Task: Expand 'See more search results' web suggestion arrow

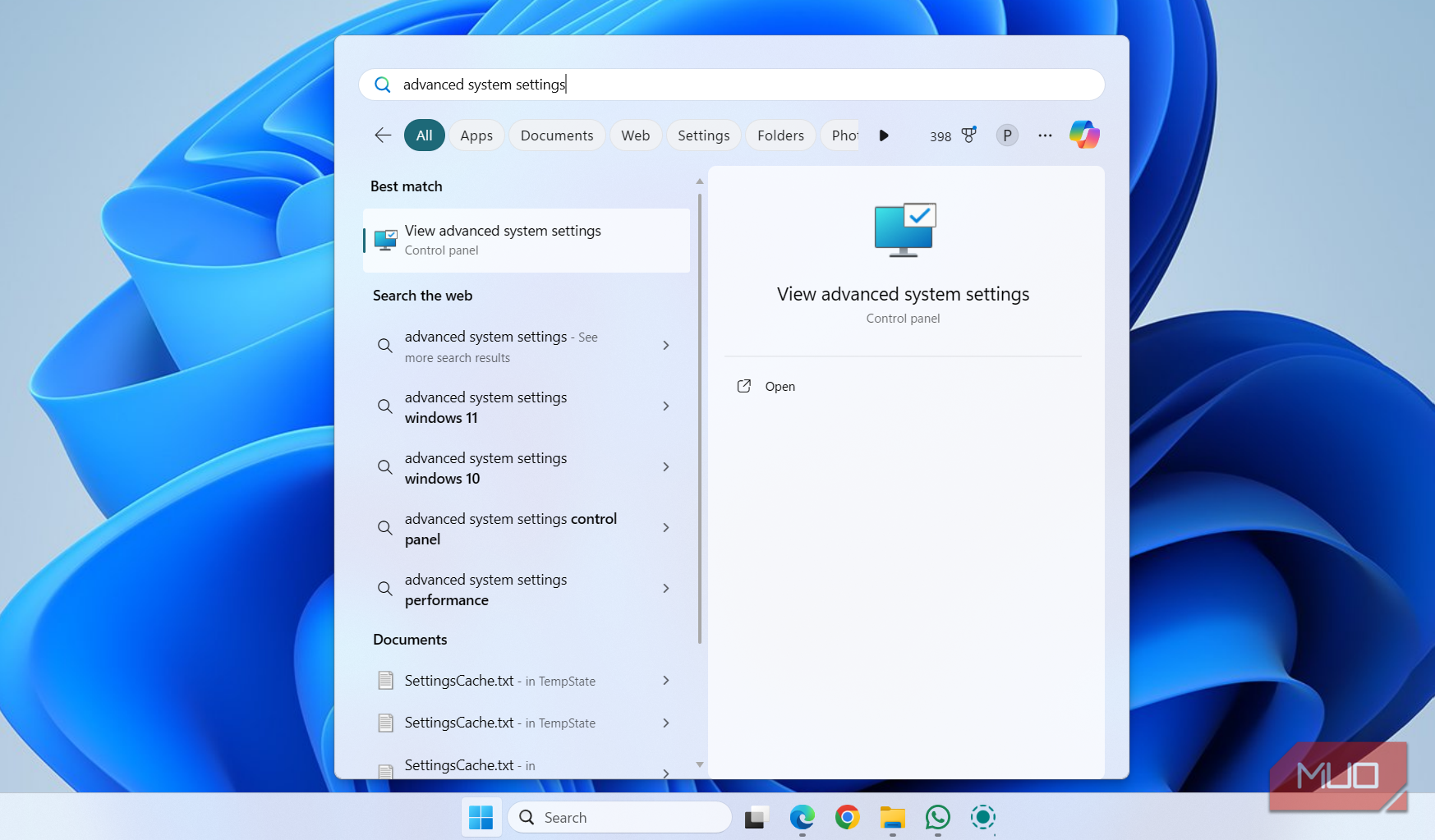Action: pyautogui.click(x=666, y=346)
